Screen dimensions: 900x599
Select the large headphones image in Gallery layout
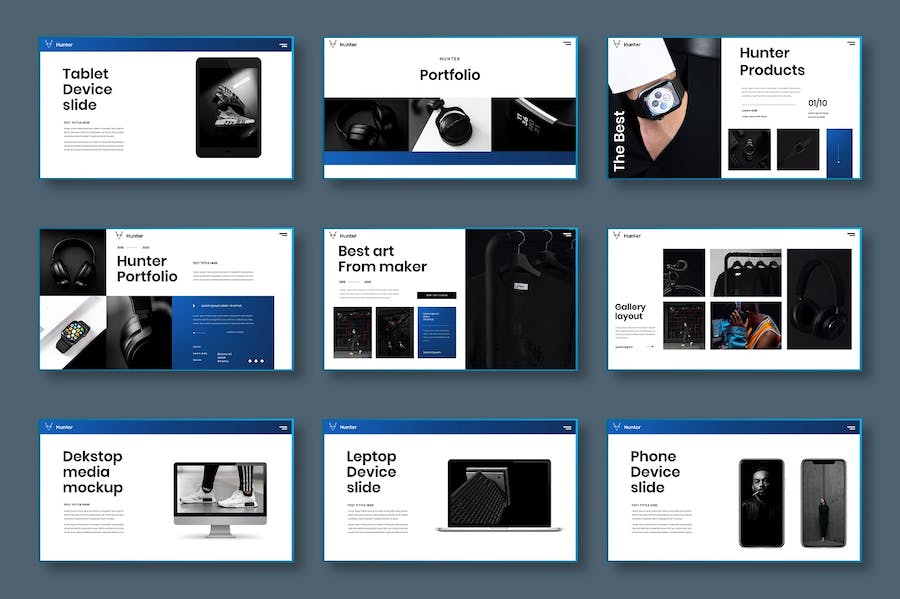click(819, 299)
